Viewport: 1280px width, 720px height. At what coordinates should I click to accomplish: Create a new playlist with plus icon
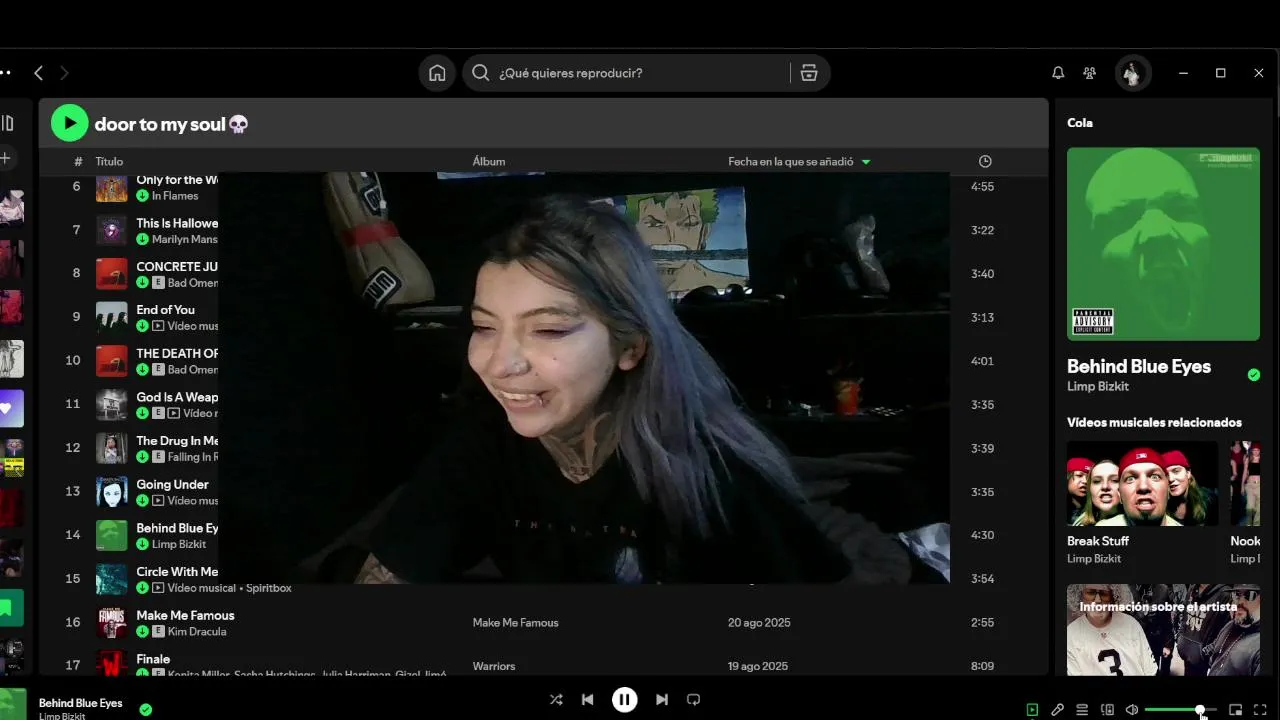point(5,158)
